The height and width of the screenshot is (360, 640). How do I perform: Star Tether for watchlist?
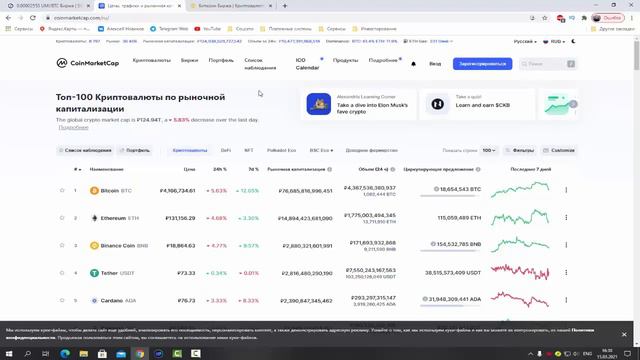62,273
